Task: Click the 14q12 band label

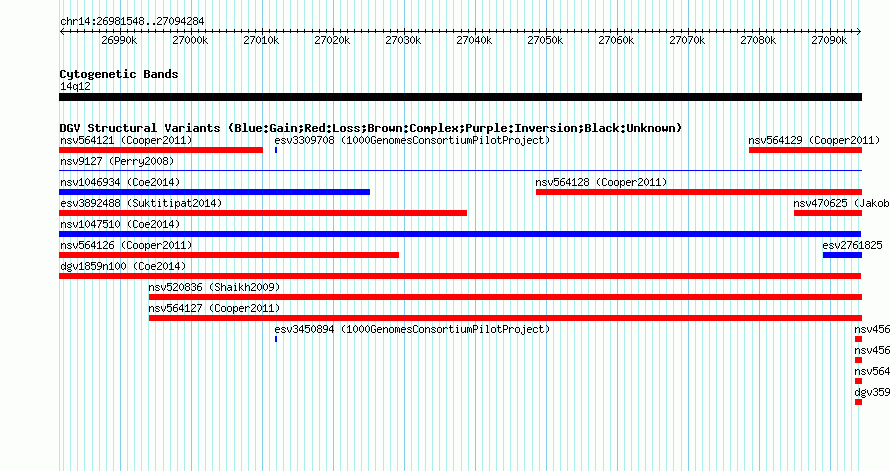Action: point(75,87)
